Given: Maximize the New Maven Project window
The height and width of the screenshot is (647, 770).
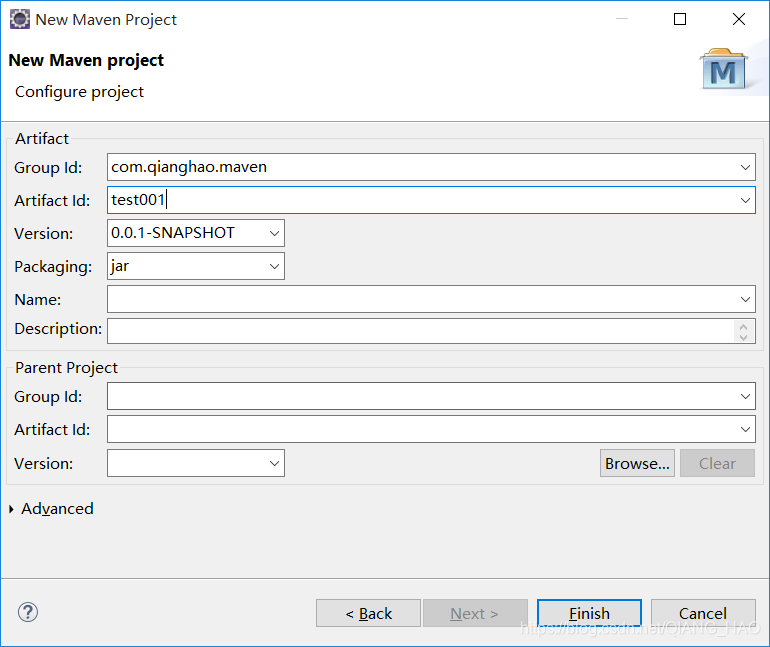Looking at the screenshot, I should click(680, 19).
